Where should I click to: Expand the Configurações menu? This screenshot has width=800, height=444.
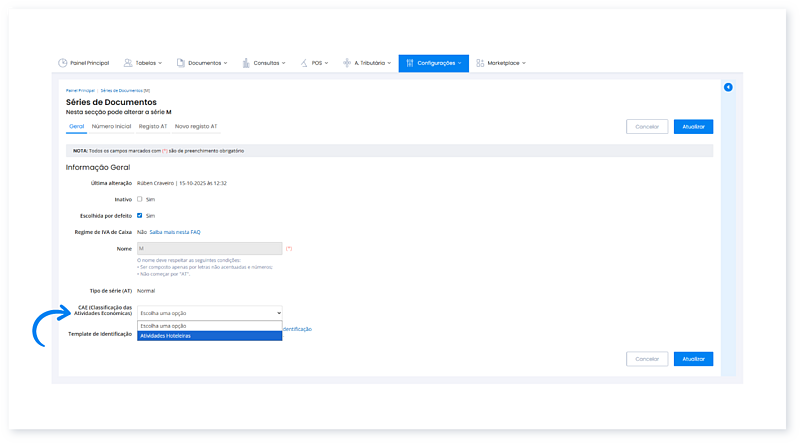coord(433,63)
